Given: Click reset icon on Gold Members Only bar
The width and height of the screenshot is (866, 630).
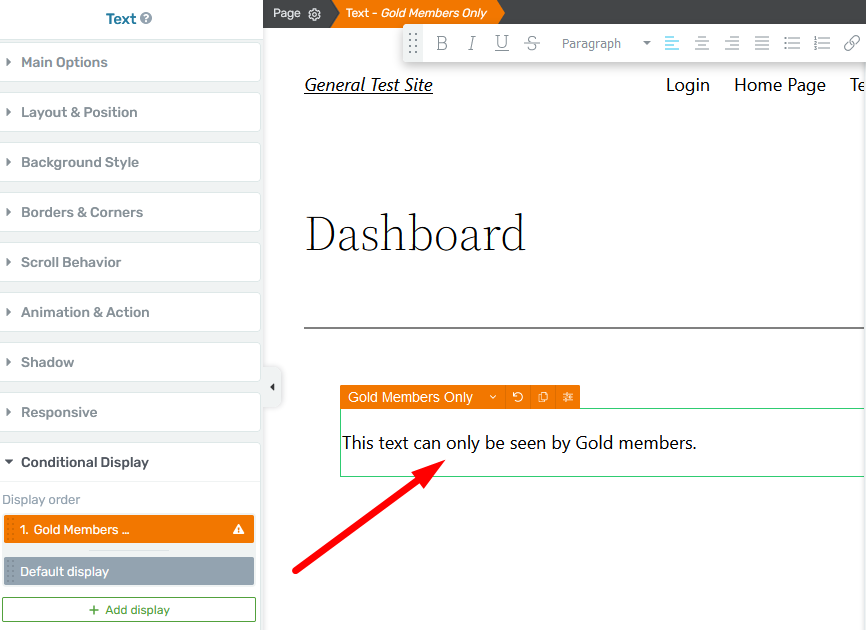Looking at the screenshot, I should [518, 397].
